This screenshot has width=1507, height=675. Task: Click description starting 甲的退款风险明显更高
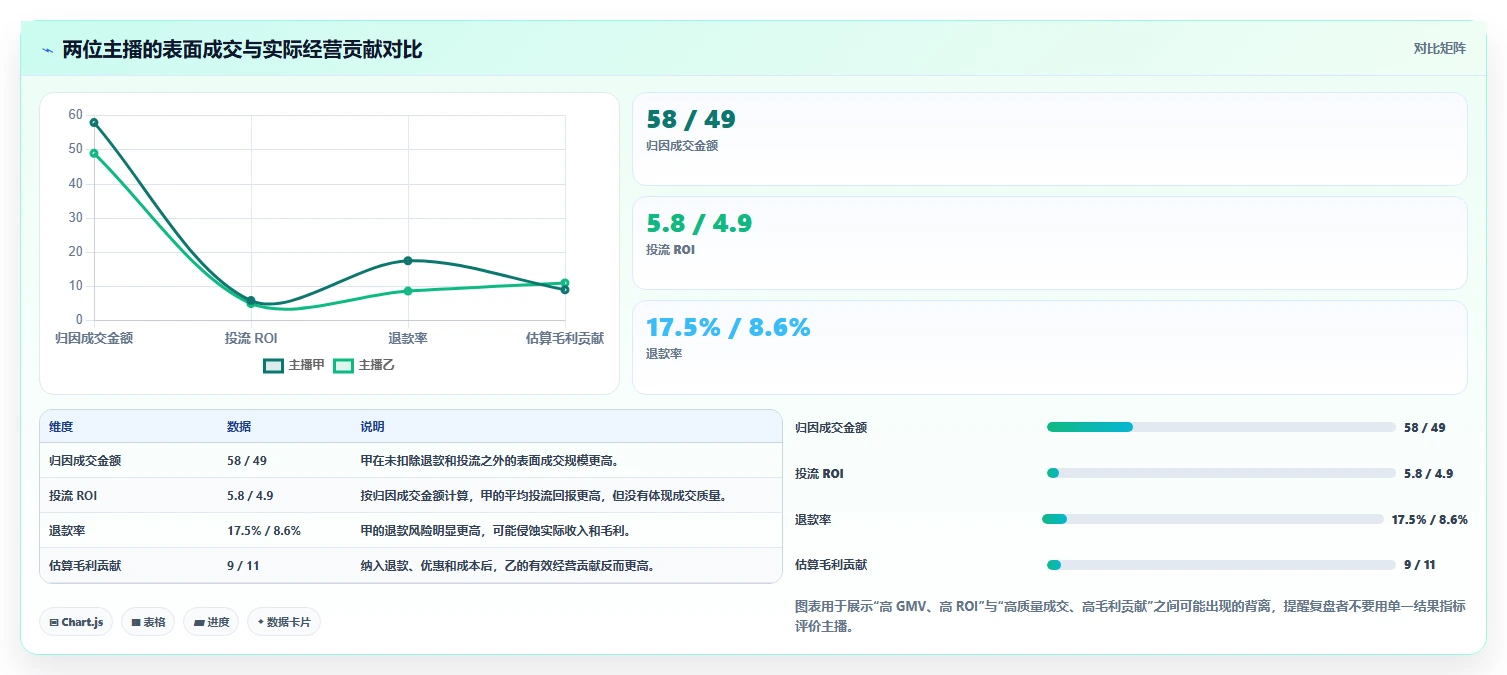coord(495,530)
